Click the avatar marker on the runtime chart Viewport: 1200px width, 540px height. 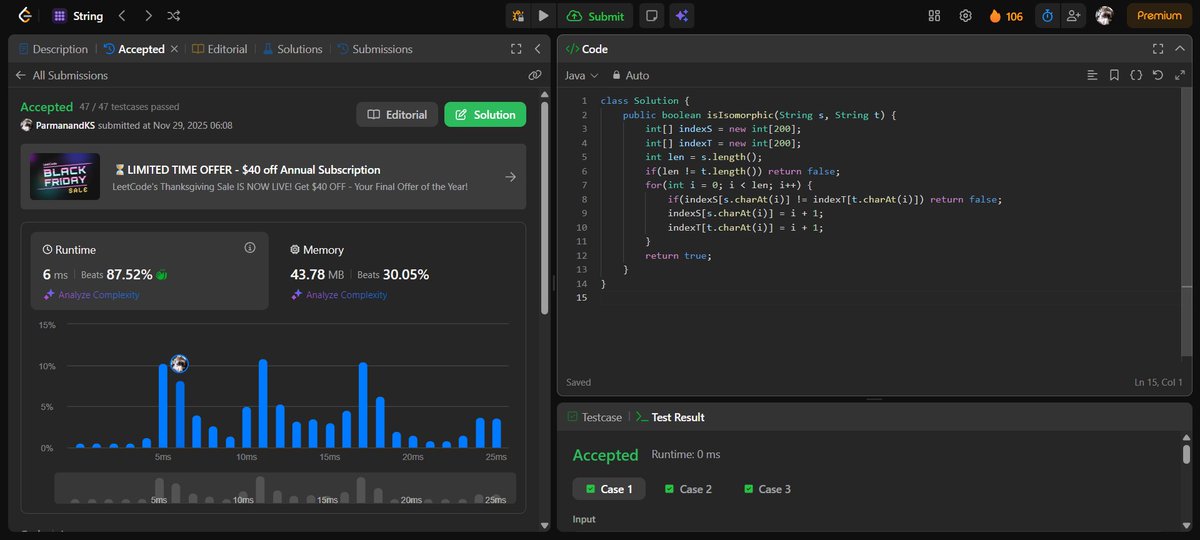[x=179, y=364]
